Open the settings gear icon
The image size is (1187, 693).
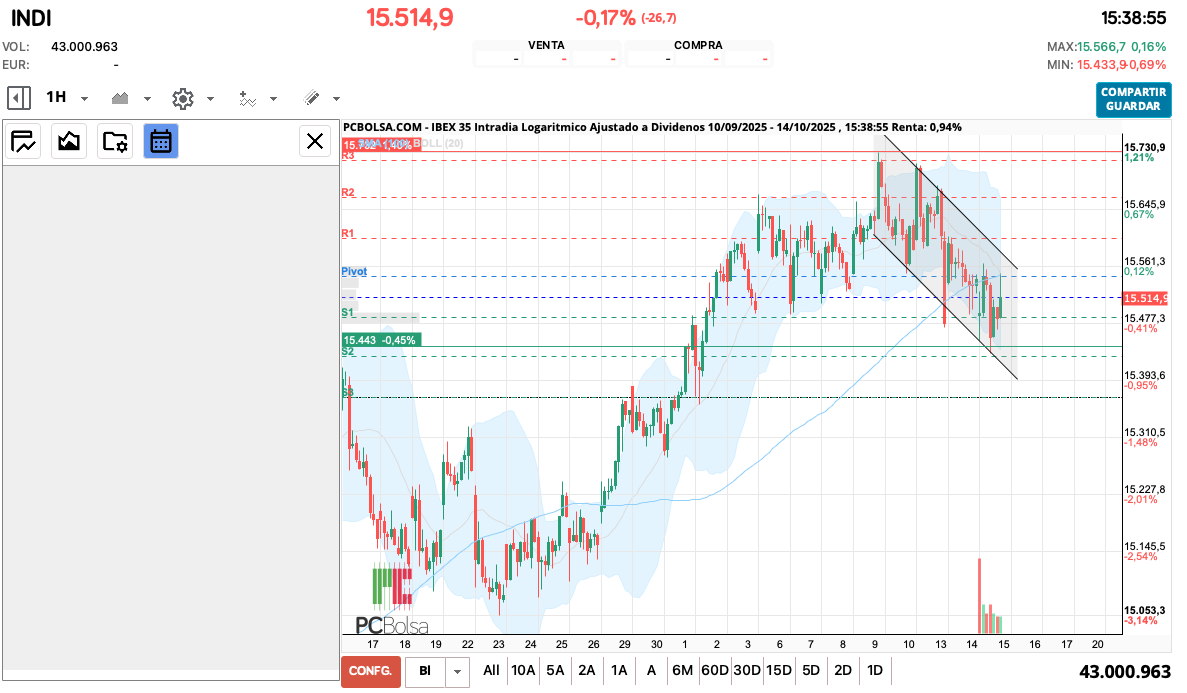tap(182, 98)
